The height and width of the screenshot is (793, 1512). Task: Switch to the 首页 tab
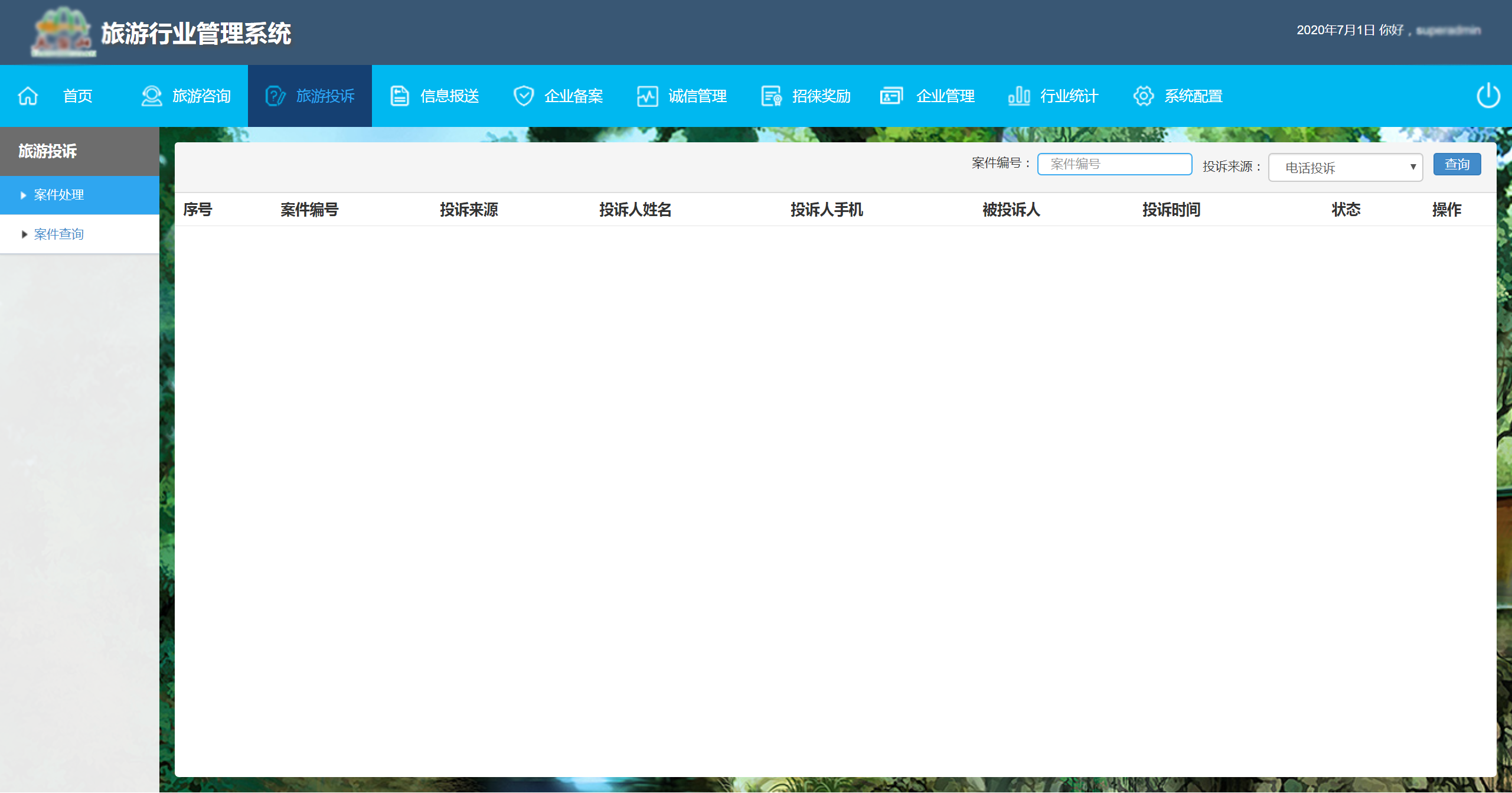click(x=77, y=96)
